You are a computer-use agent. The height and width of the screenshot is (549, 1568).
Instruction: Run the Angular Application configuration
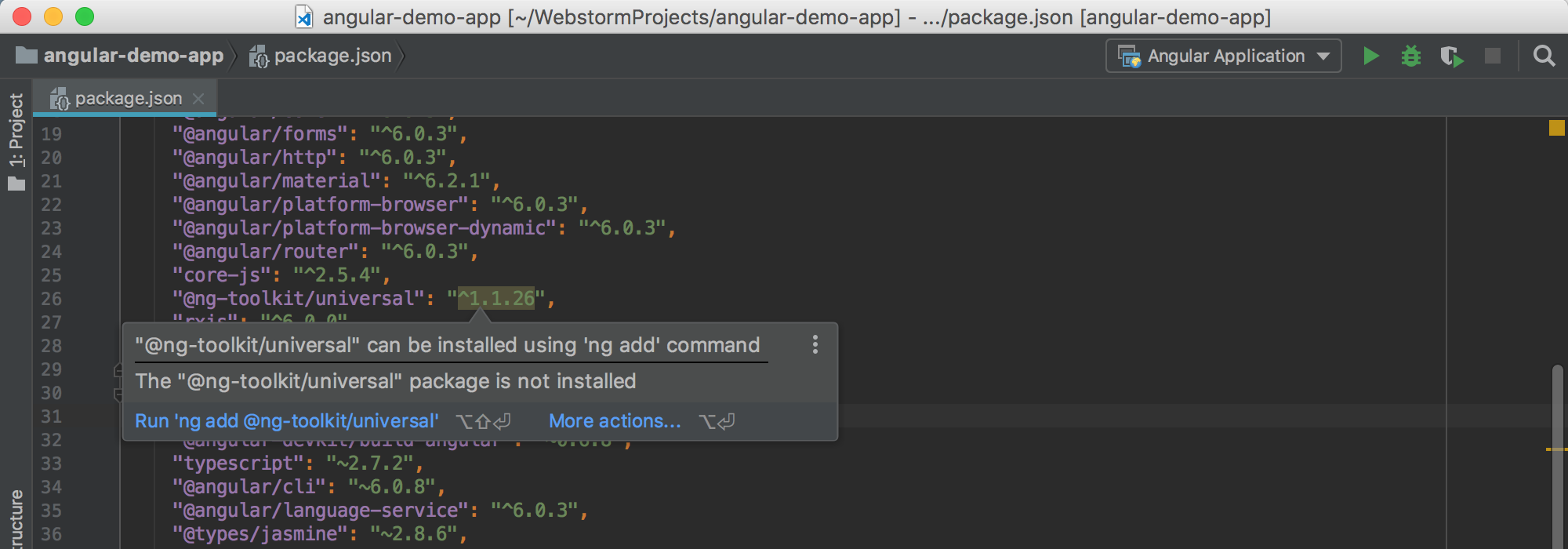[1370, 56]
